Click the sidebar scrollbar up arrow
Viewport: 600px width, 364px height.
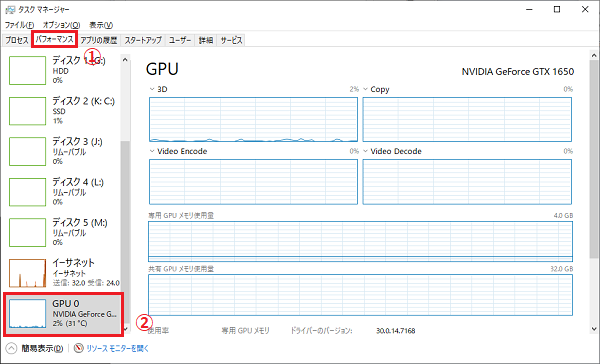click(125, 60)
